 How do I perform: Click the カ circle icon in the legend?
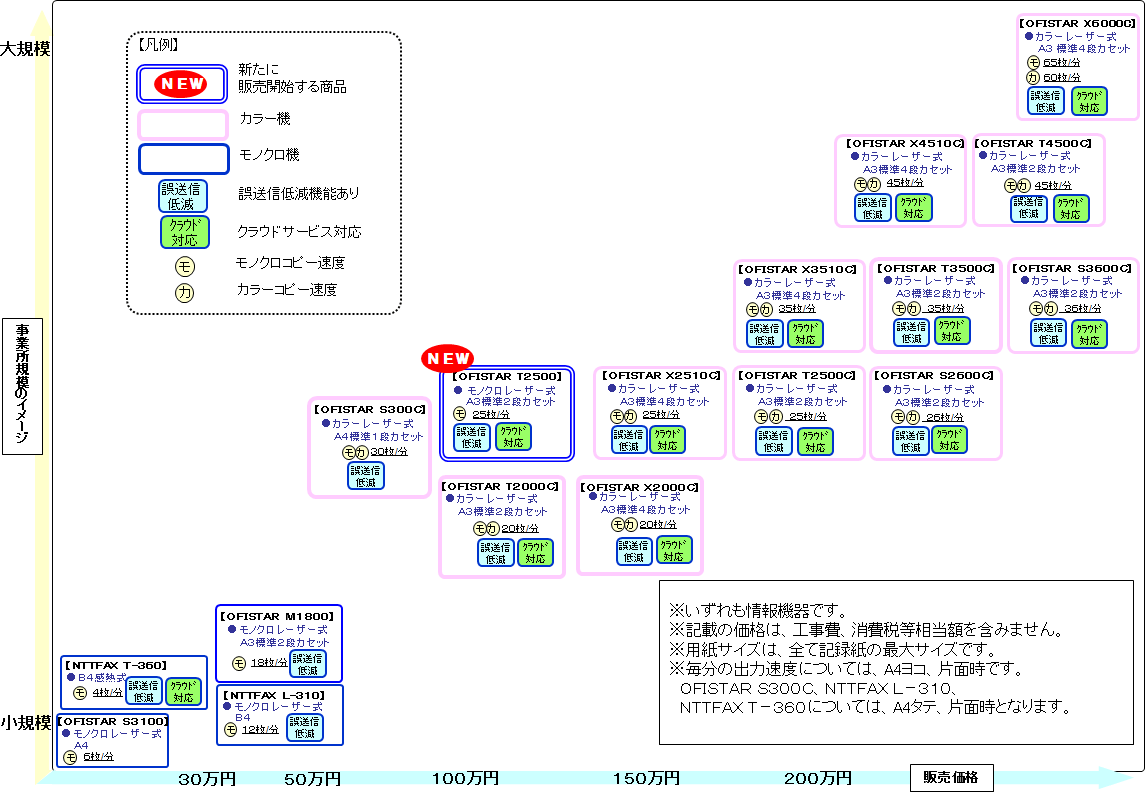[x=185, y=292]
